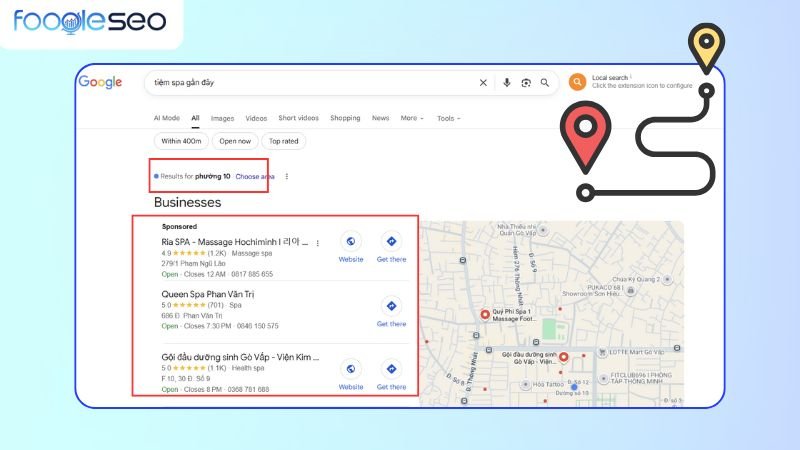
Task: Click the magnifying glass search icon
Action: [x=545, y=83]
